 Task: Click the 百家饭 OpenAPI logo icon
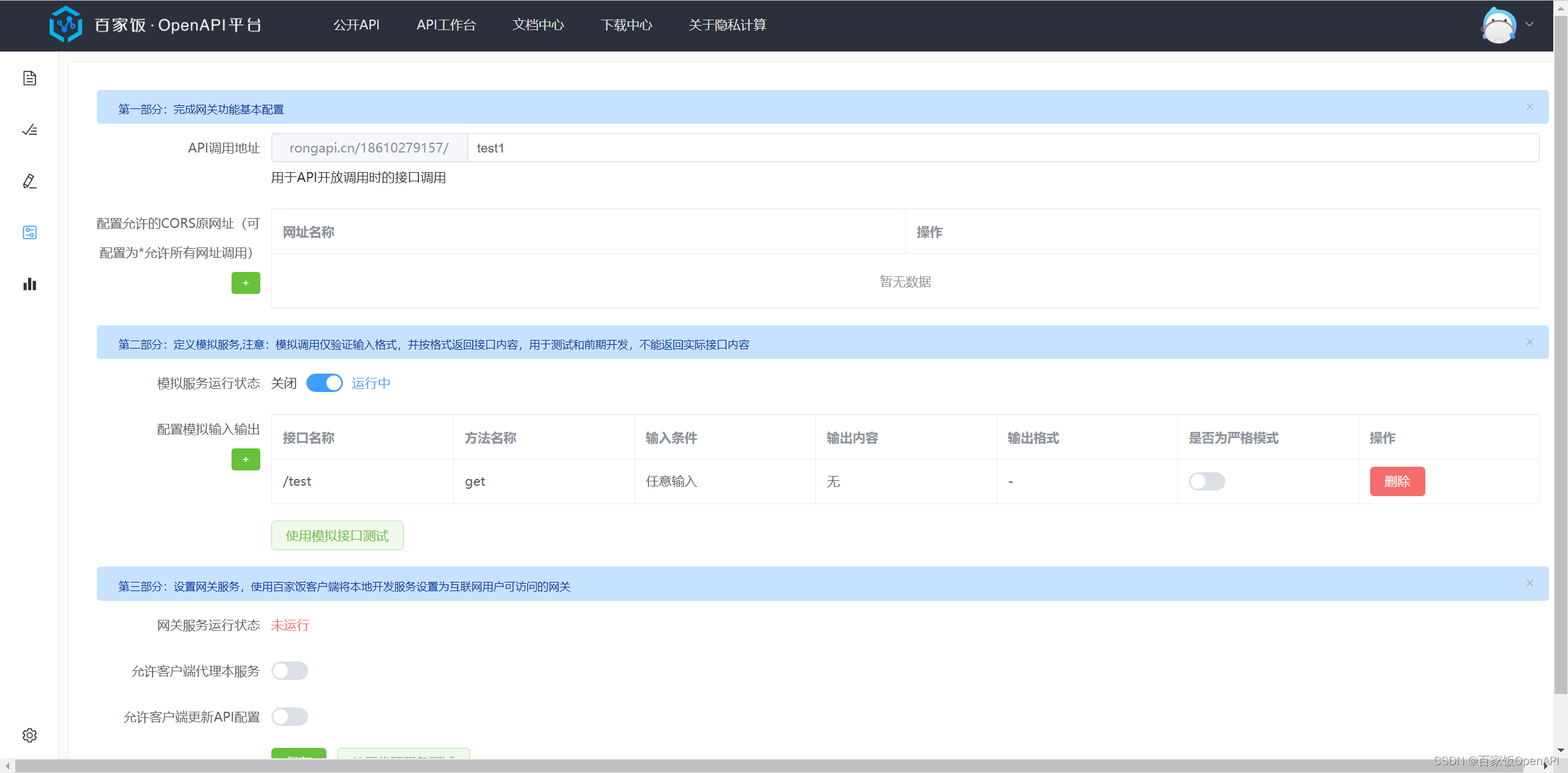[66, 25]
